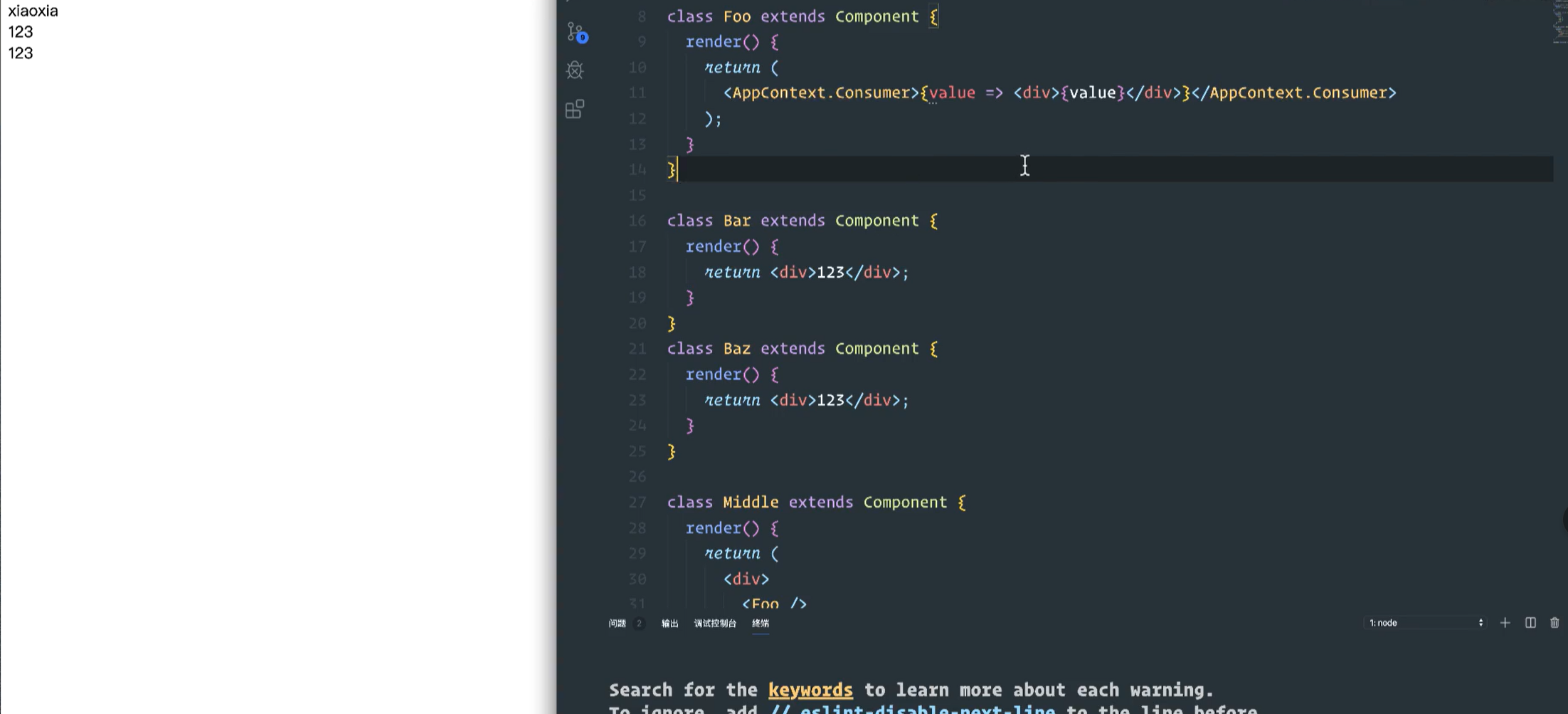Click line number 27 in gutter
The height and width of the screenshot is (714, 1568).
(637, 503)
